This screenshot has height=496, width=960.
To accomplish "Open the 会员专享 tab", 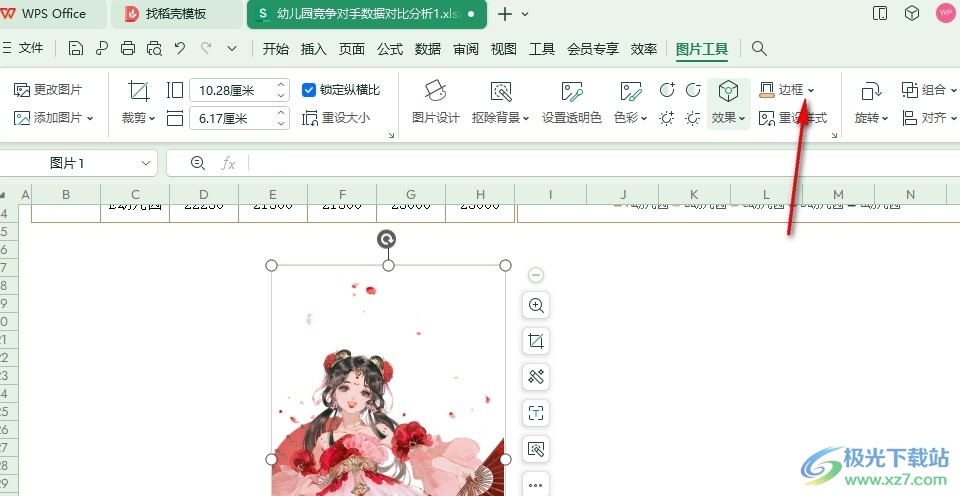I will [x=593, y=49].
